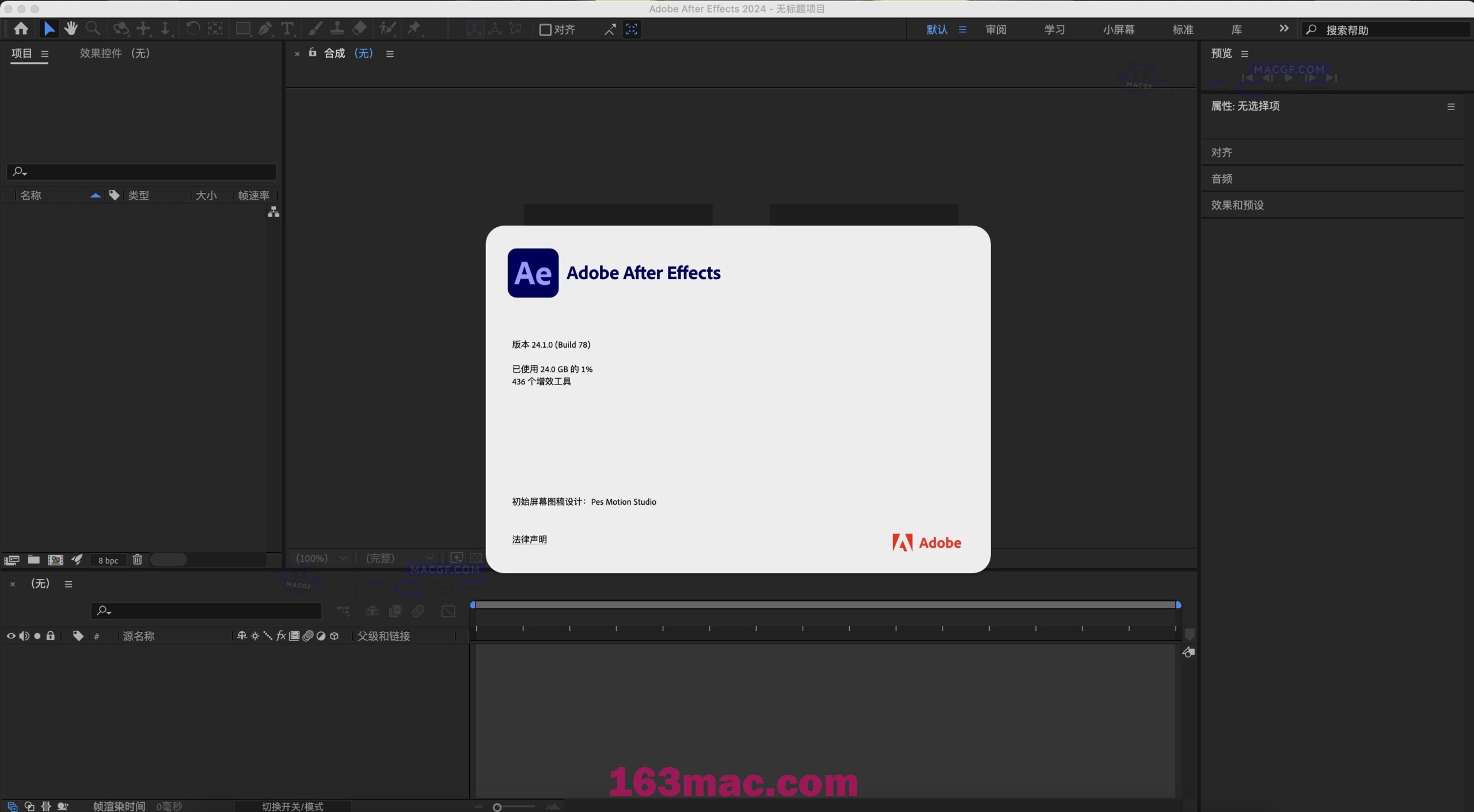
Task: Toggle Layer Switches pane at bottom left
Action: (12, 806)
